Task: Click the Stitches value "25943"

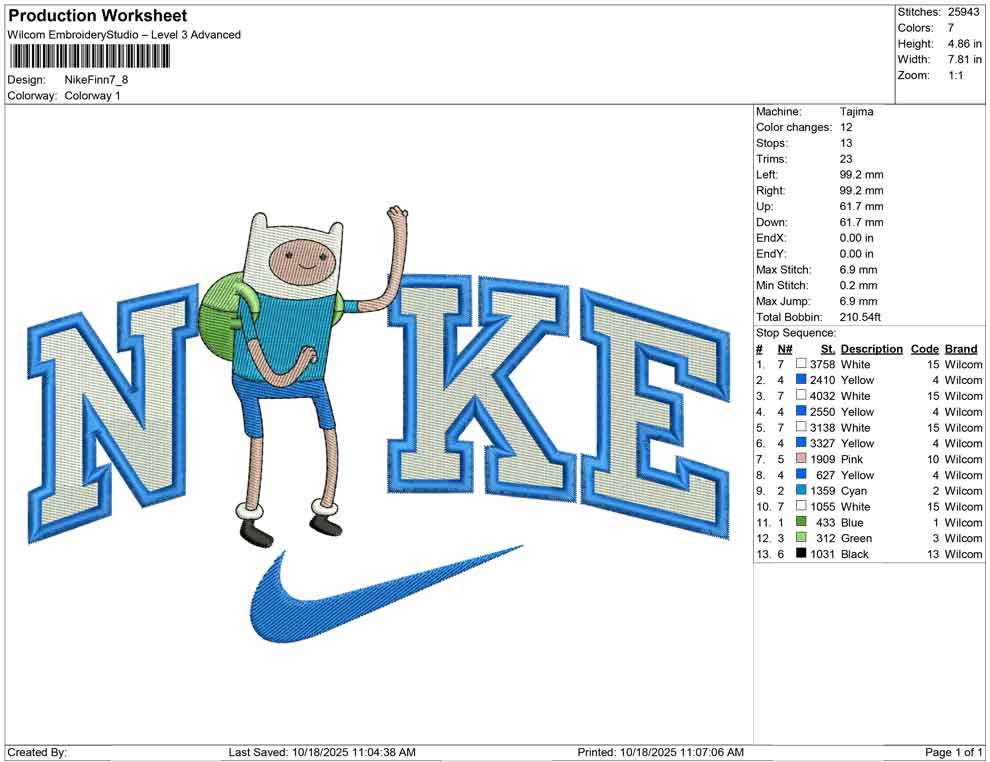Action: point(963,12)
